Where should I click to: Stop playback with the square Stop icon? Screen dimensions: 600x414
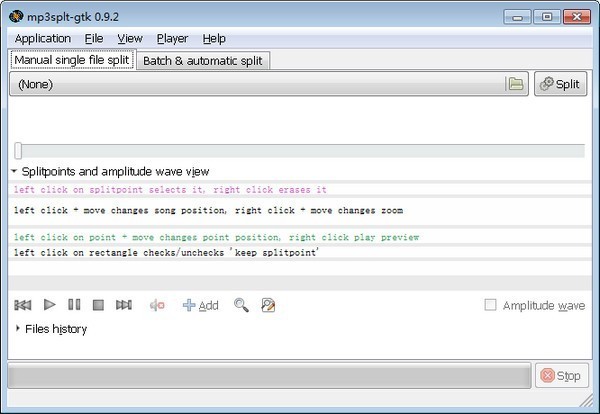coord(98,305)
